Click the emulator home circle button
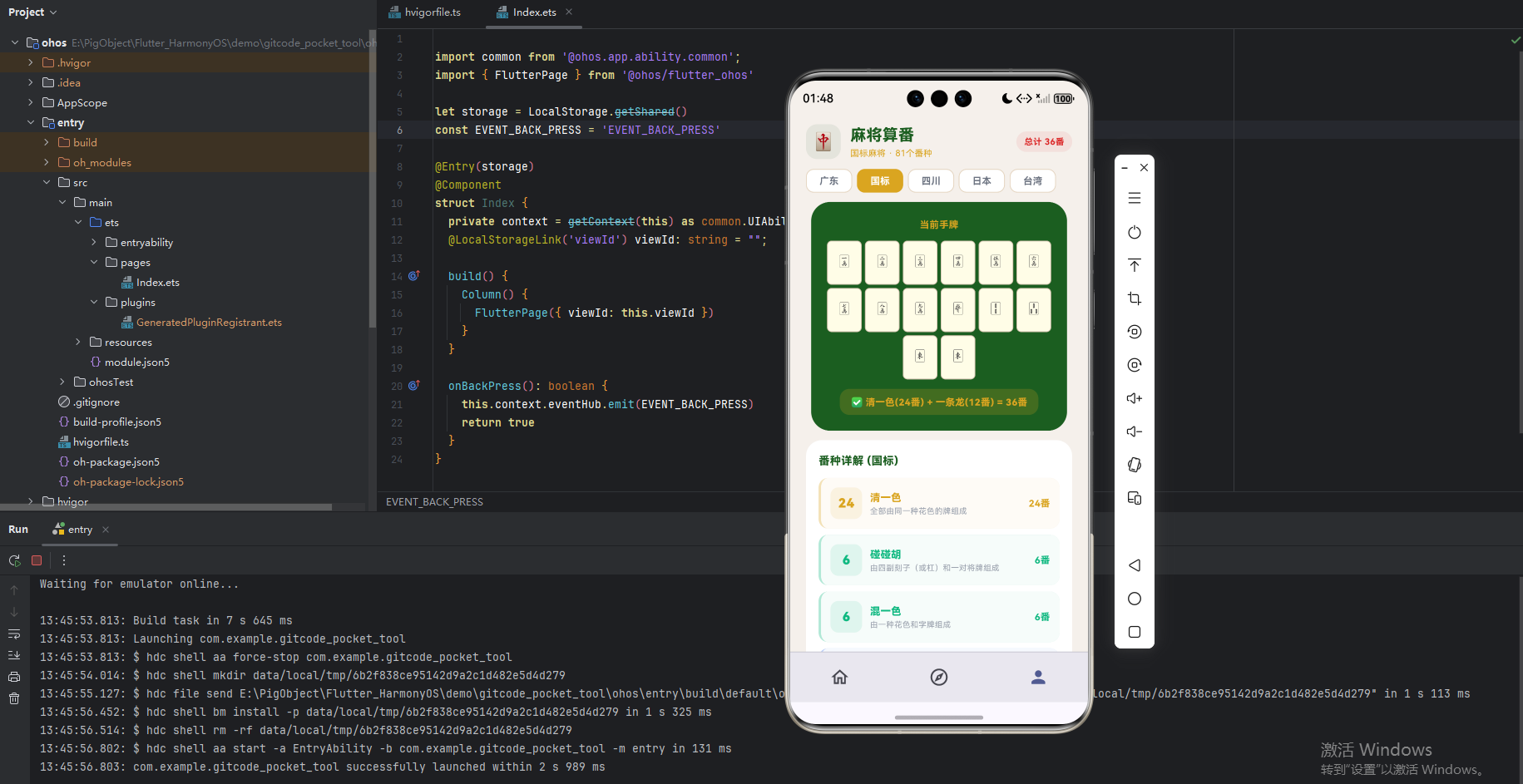 (1135, 599)
